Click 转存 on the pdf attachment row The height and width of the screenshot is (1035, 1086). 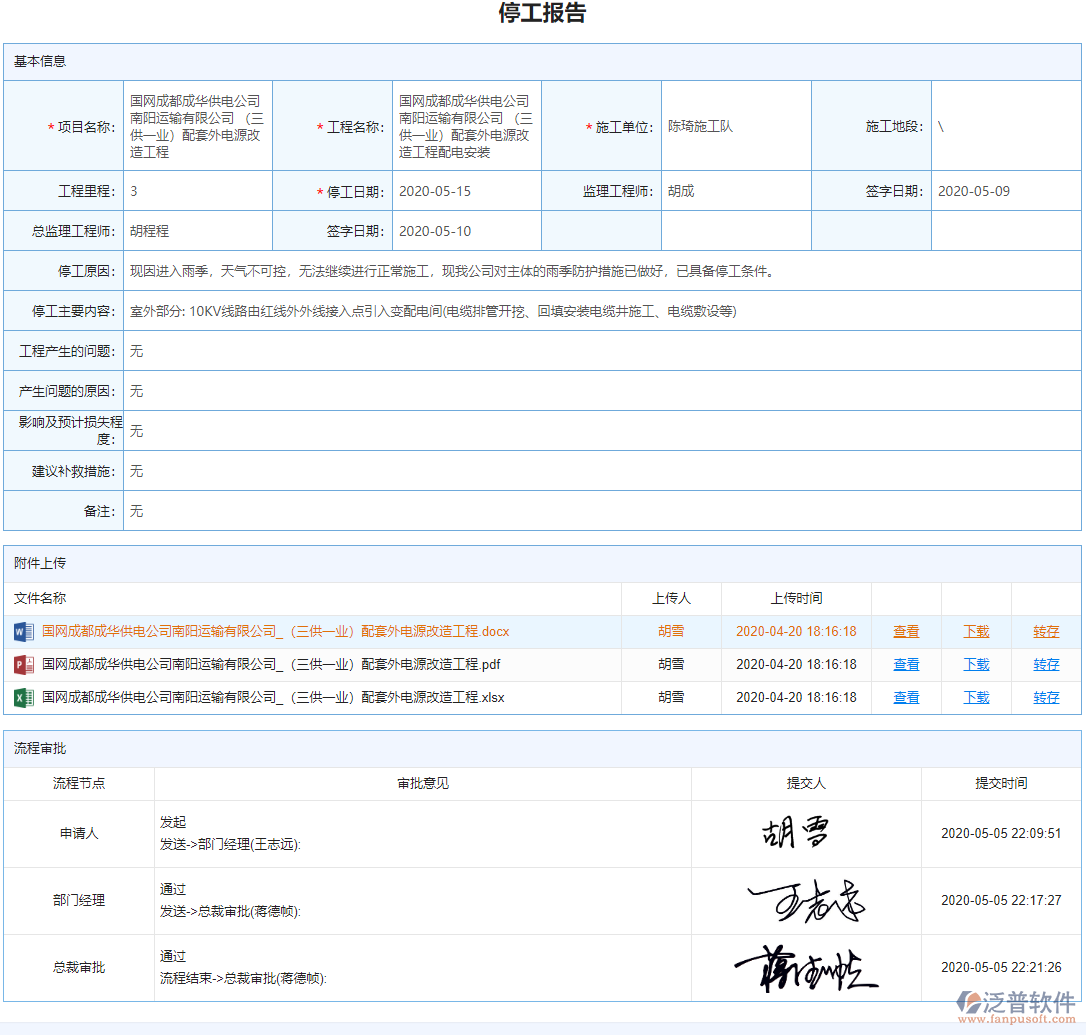1045,664
